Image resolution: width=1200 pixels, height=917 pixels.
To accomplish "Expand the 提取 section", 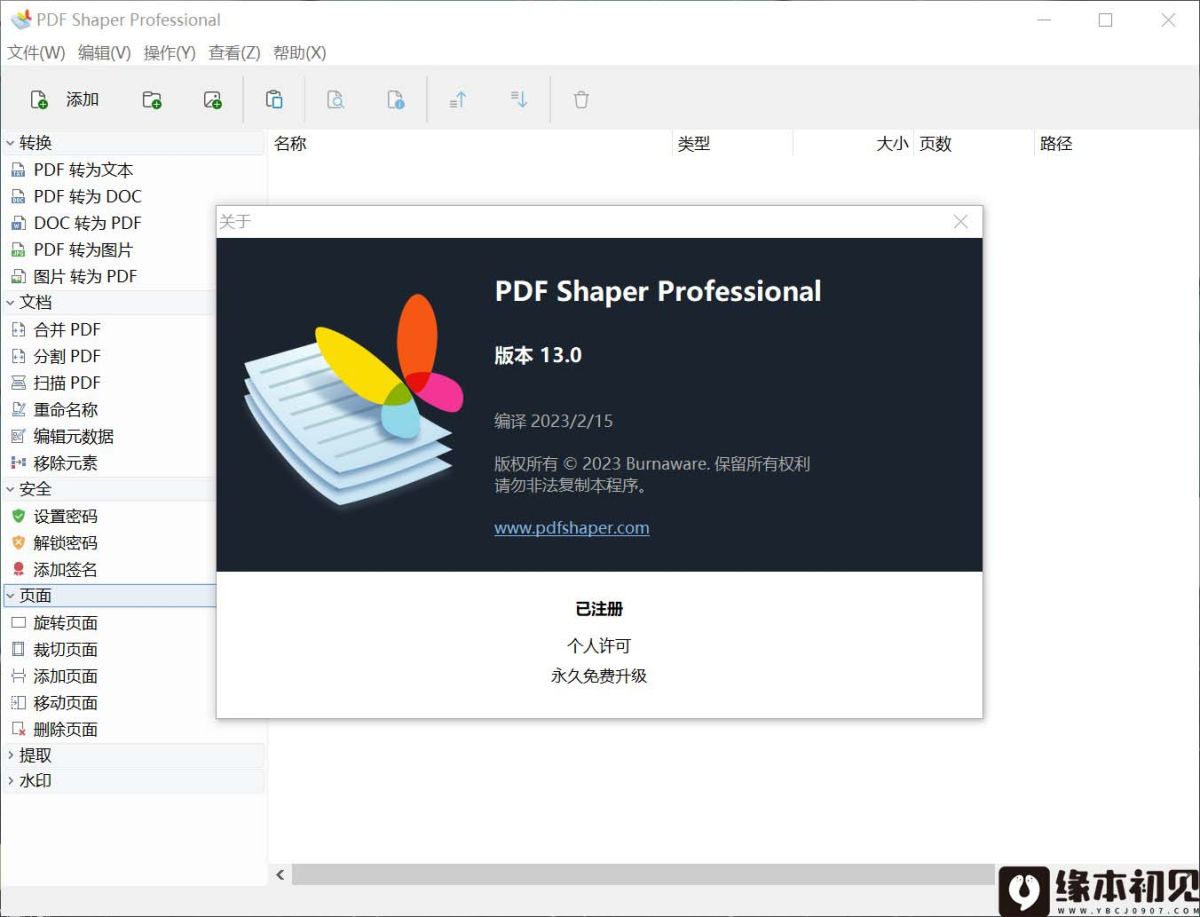I will (11, 756).
